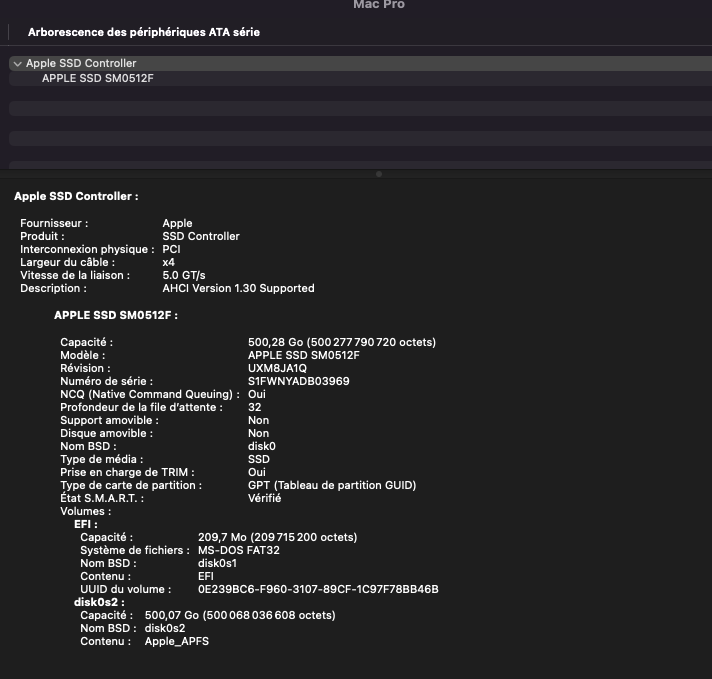Click the volume UUID '0E239BC6-F960-3107-89CF-1C97F78BB46B'
This screenshot has height=679, width=712.
pyautogui.click(x=318, y=590)
